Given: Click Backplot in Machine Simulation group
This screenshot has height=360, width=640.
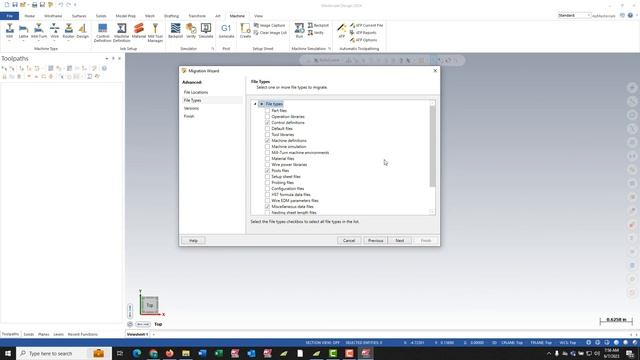Looking at the screenshot, I should point(318,25).
